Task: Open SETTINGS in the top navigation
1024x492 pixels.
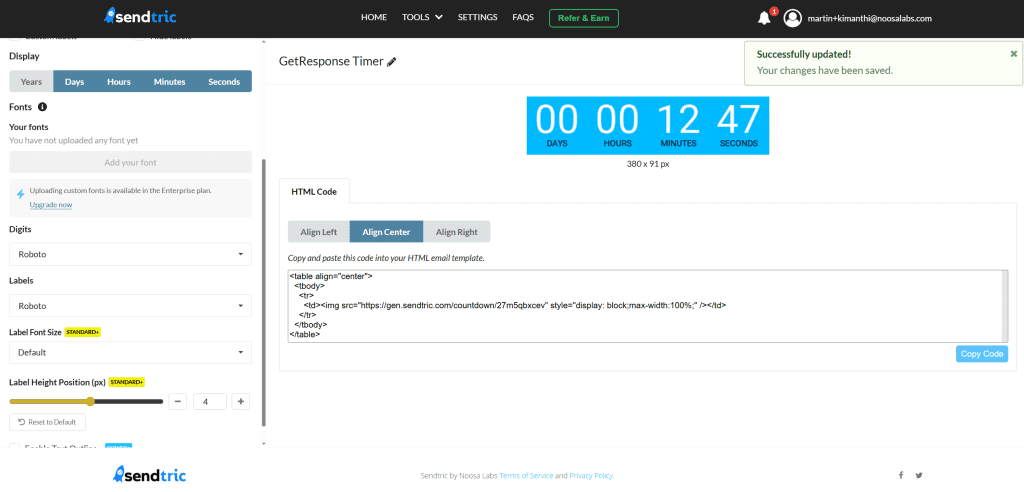Action: click(x=477, y=18)
